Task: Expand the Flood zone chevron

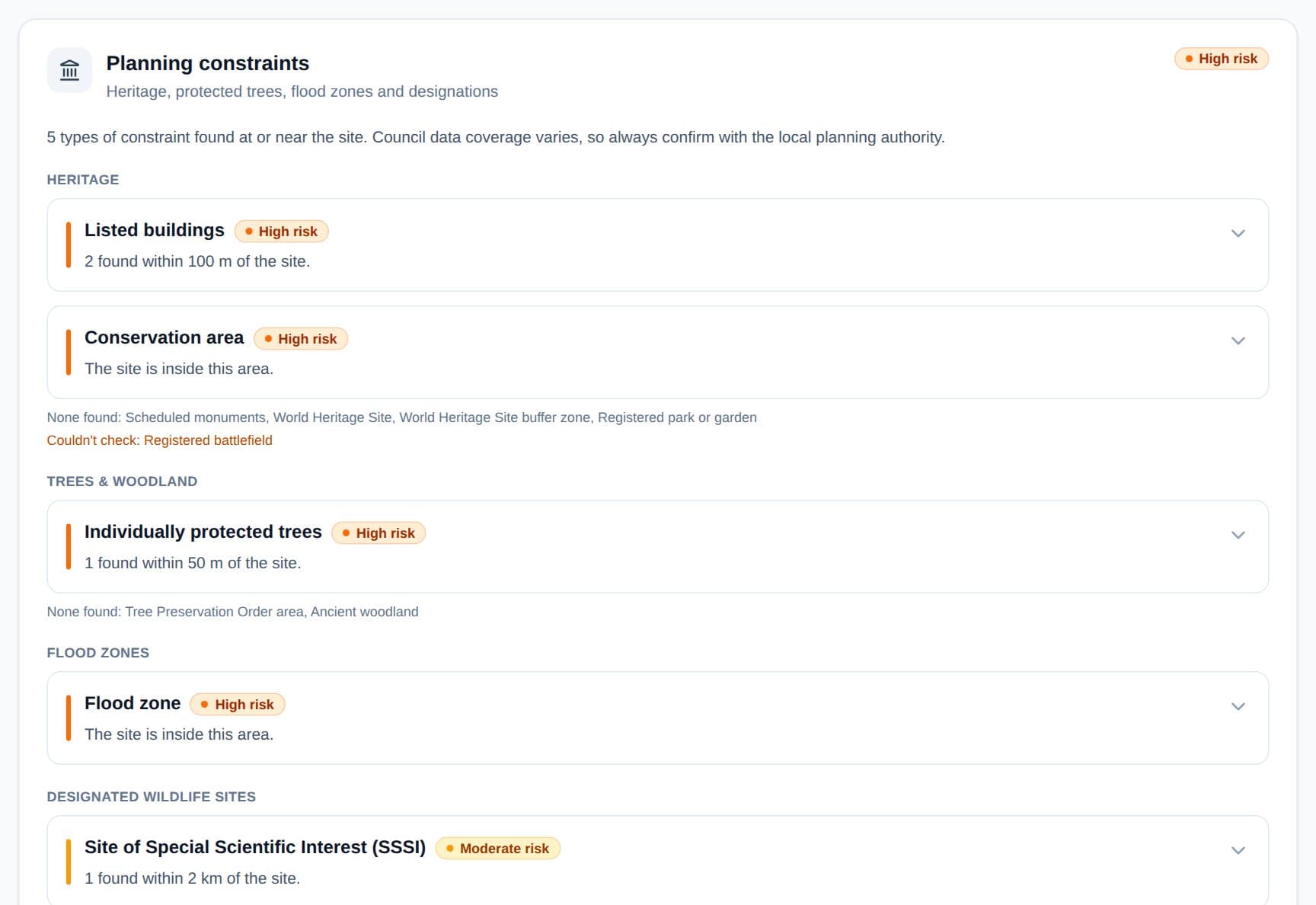Action: point(1238,706)
